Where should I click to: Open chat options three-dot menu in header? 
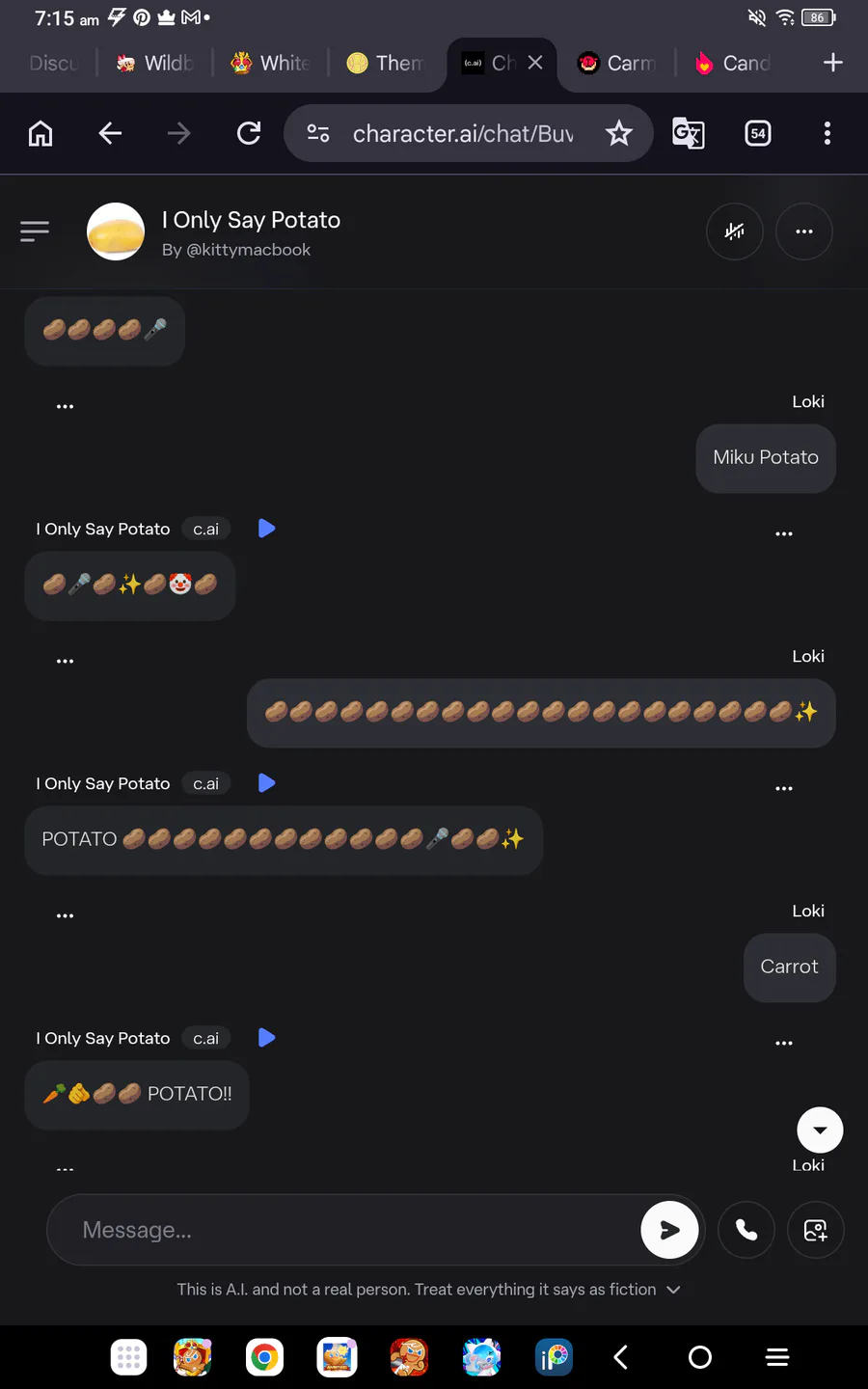804,231
